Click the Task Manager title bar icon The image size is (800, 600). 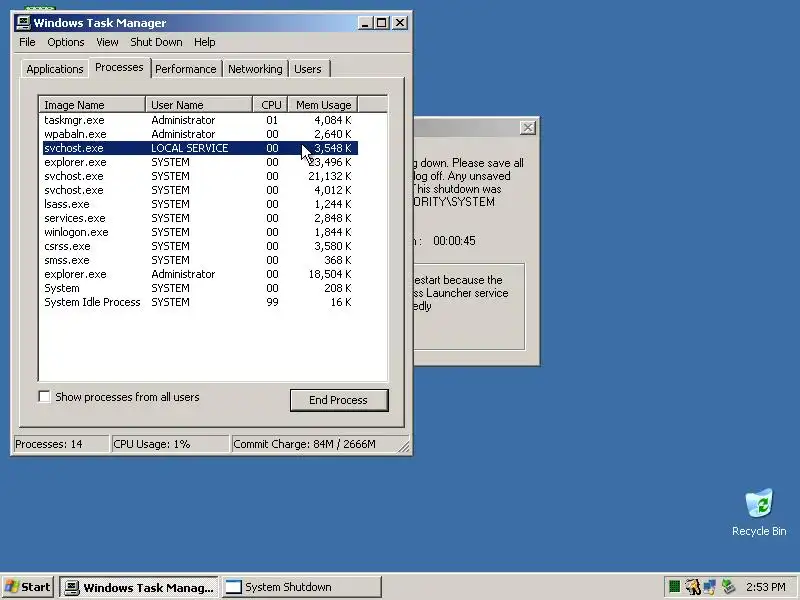(23, 23)
